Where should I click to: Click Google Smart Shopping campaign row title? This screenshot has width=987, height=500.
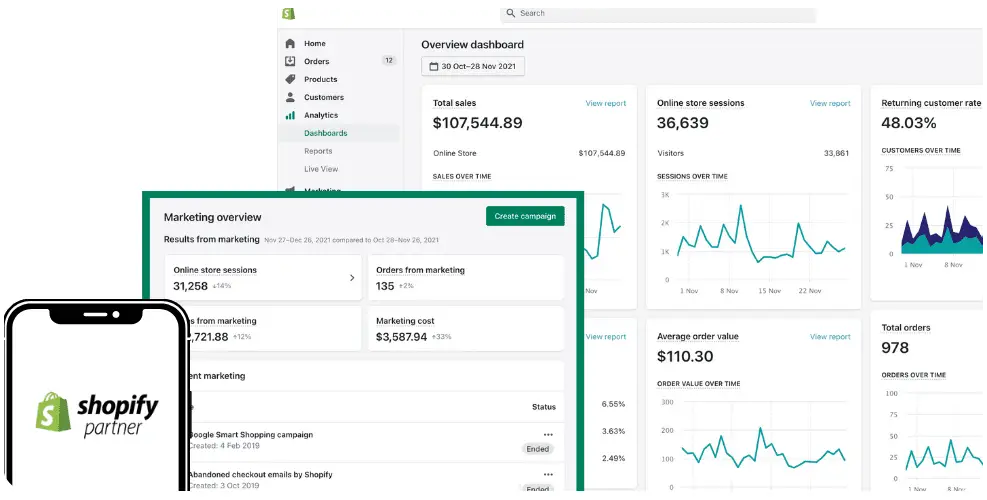(251, 435)
